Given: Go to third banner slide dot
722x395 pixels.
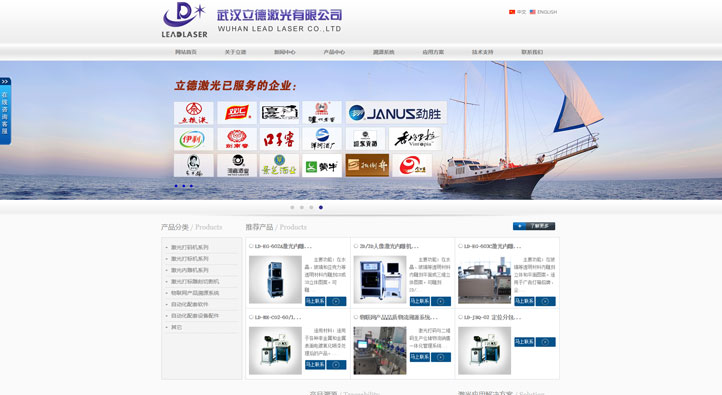Looking at the screenshot, I should (x=311, y=208).
